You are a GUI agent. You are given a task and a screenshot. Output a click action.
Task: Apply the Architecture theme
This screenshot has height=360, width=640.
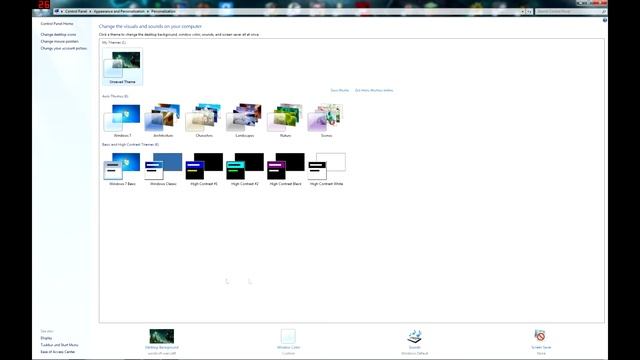point(163,120)
